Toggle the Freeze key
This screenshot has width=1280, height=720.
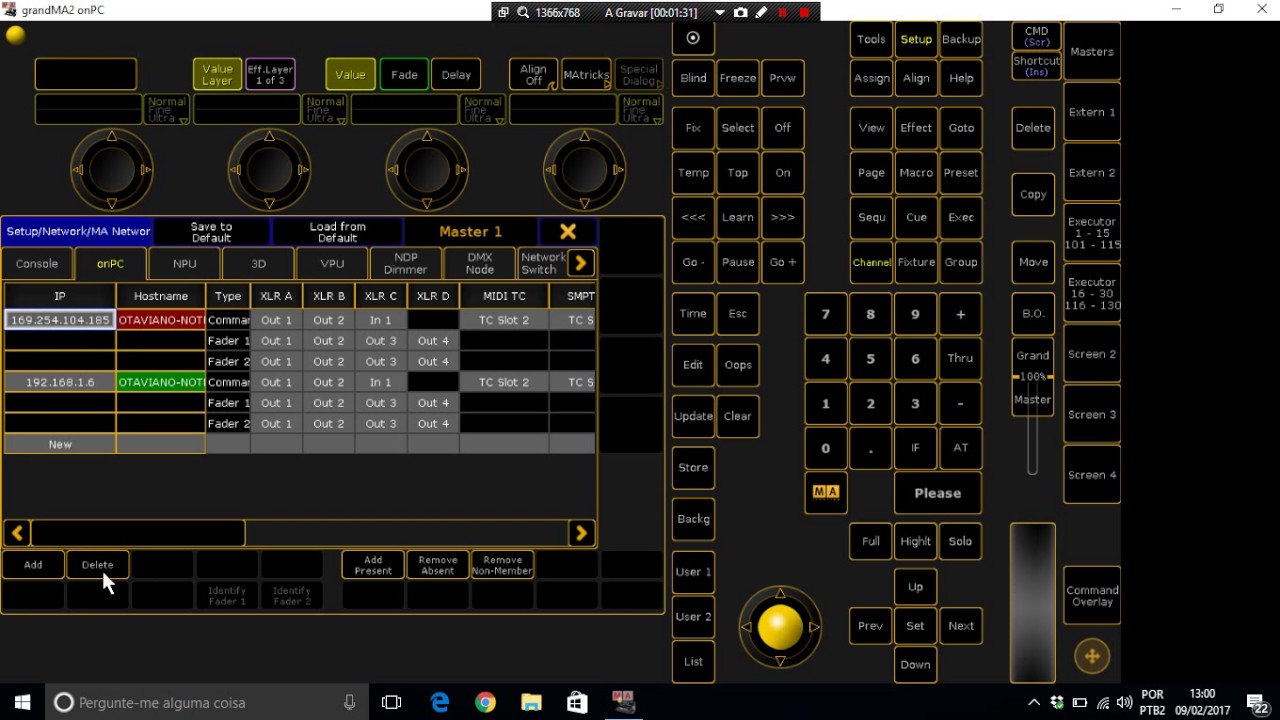(x=738, y=78)
